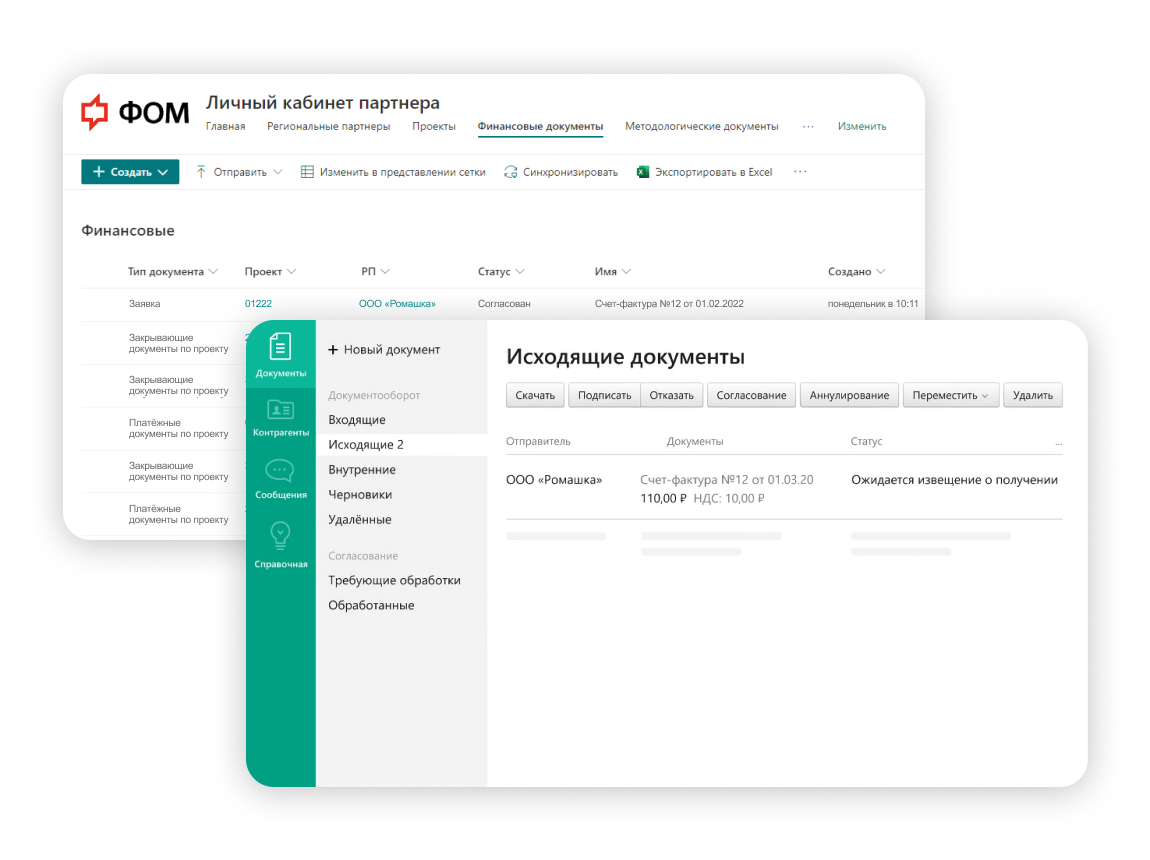Open project 01222 link
1150x860 pixels.
258,303
